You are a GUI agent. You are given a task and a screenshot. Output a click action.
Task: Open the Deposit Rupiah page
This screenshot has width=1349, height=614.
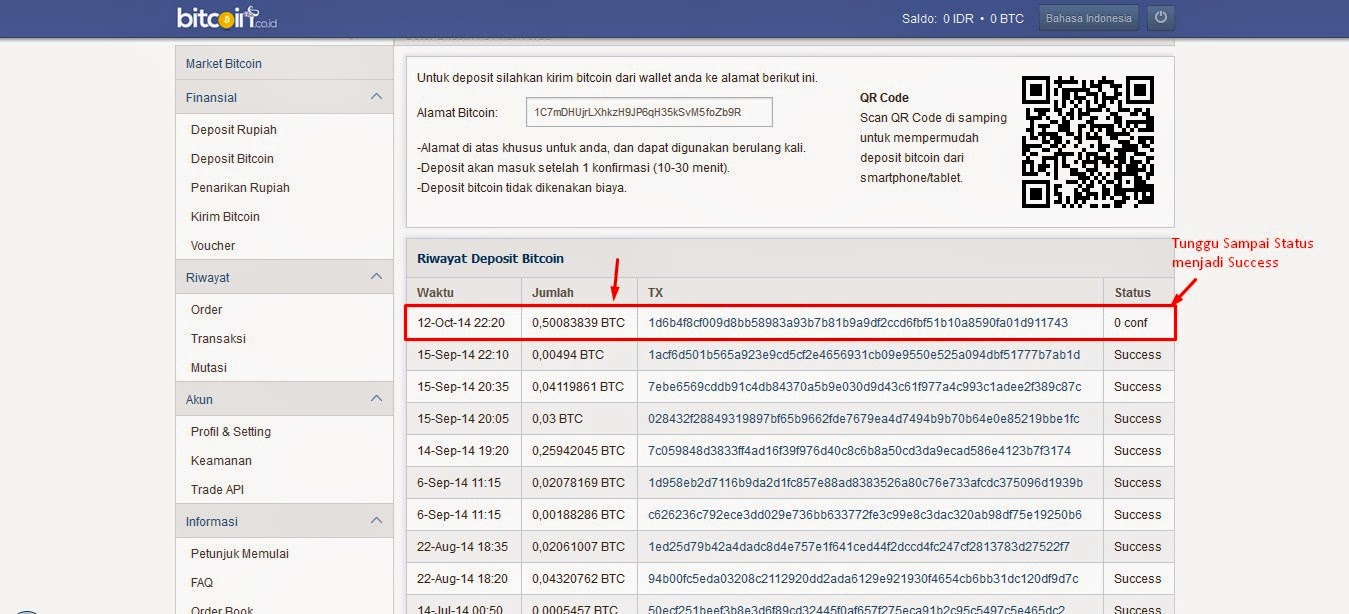234,130
